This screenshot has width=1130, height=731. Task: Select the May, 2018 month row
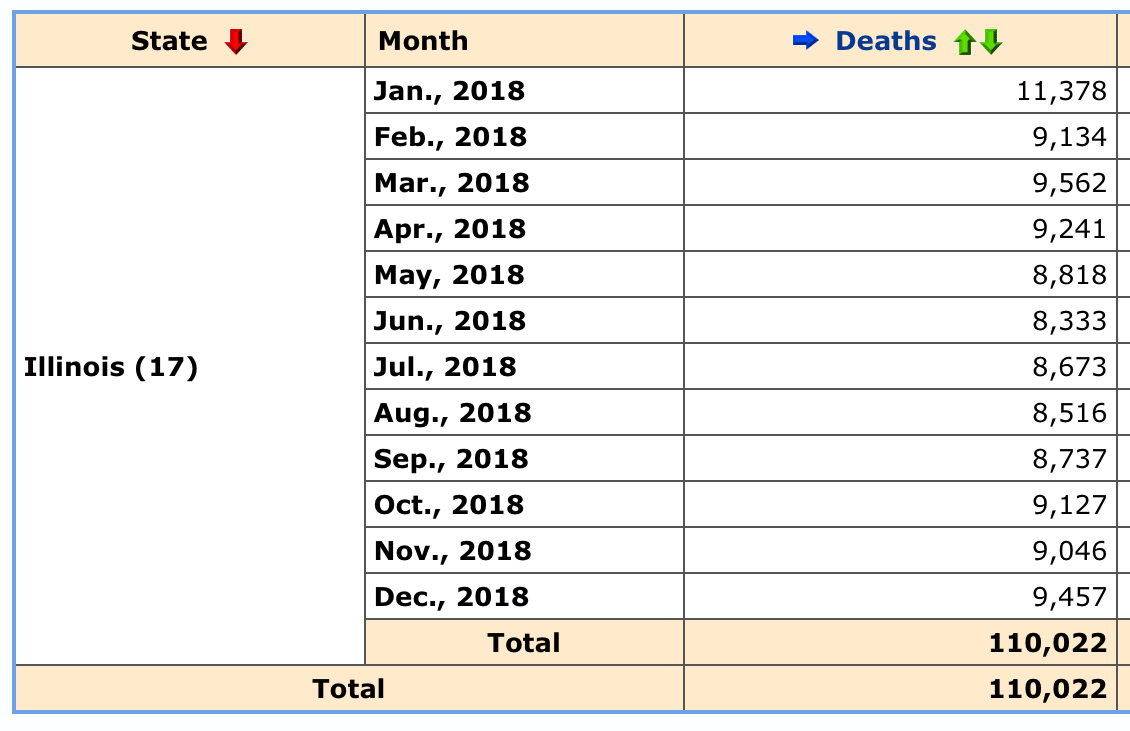click(524, 275)
